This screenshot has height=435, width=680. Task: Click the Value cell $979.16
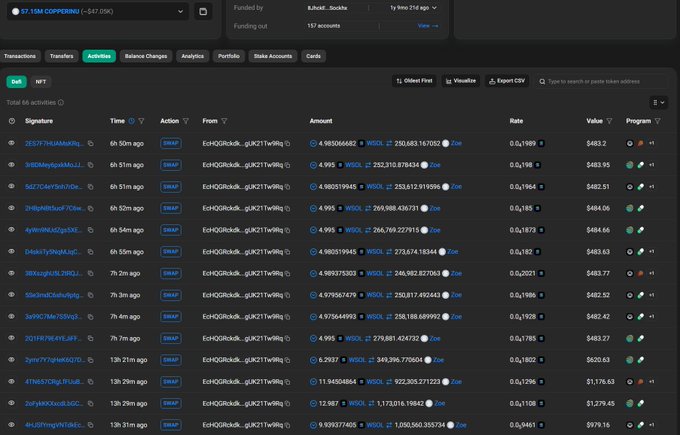[598, 425]
